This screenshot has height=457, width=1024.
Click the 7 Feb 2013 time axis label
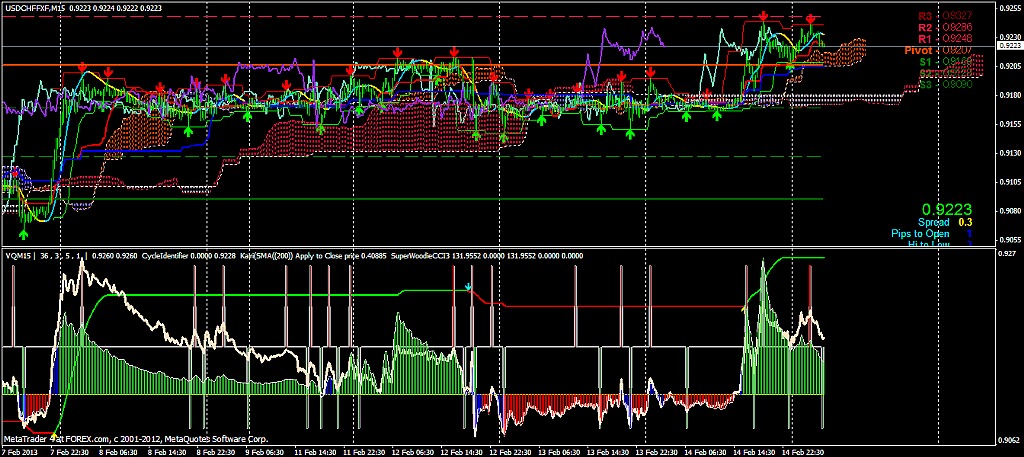tap(20, 451)
